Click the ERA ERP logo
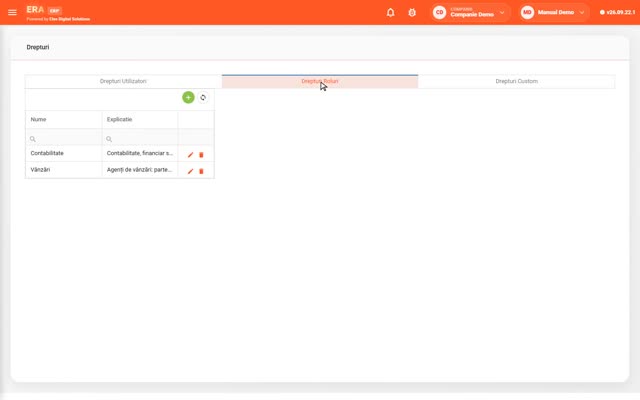640x400 pixels. pos(44,11)
